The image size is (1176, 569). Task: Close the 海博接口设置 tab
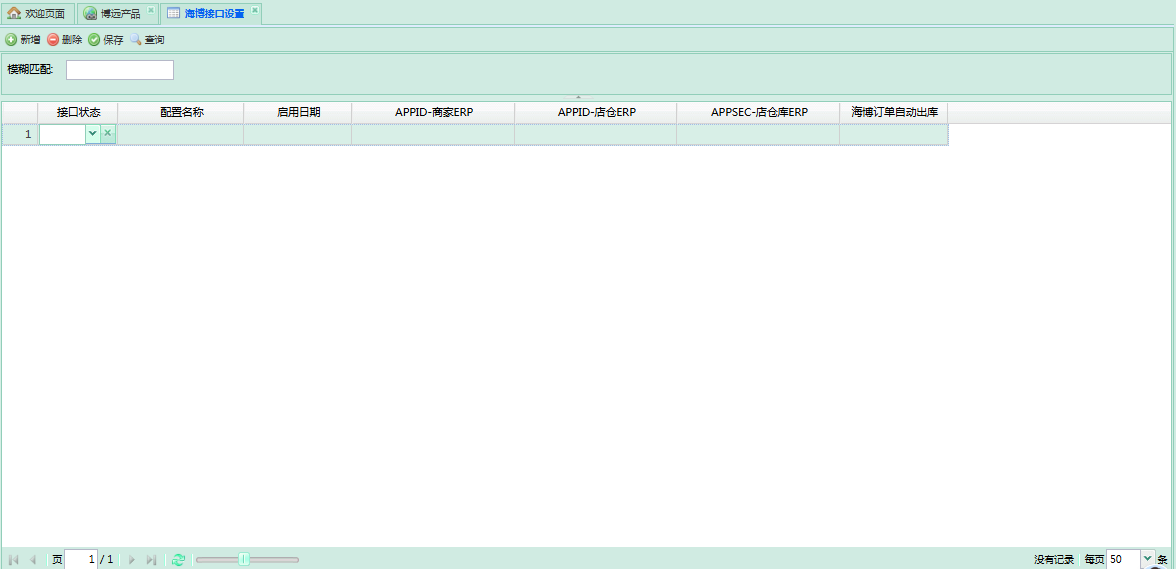click(x=255, y=11)
